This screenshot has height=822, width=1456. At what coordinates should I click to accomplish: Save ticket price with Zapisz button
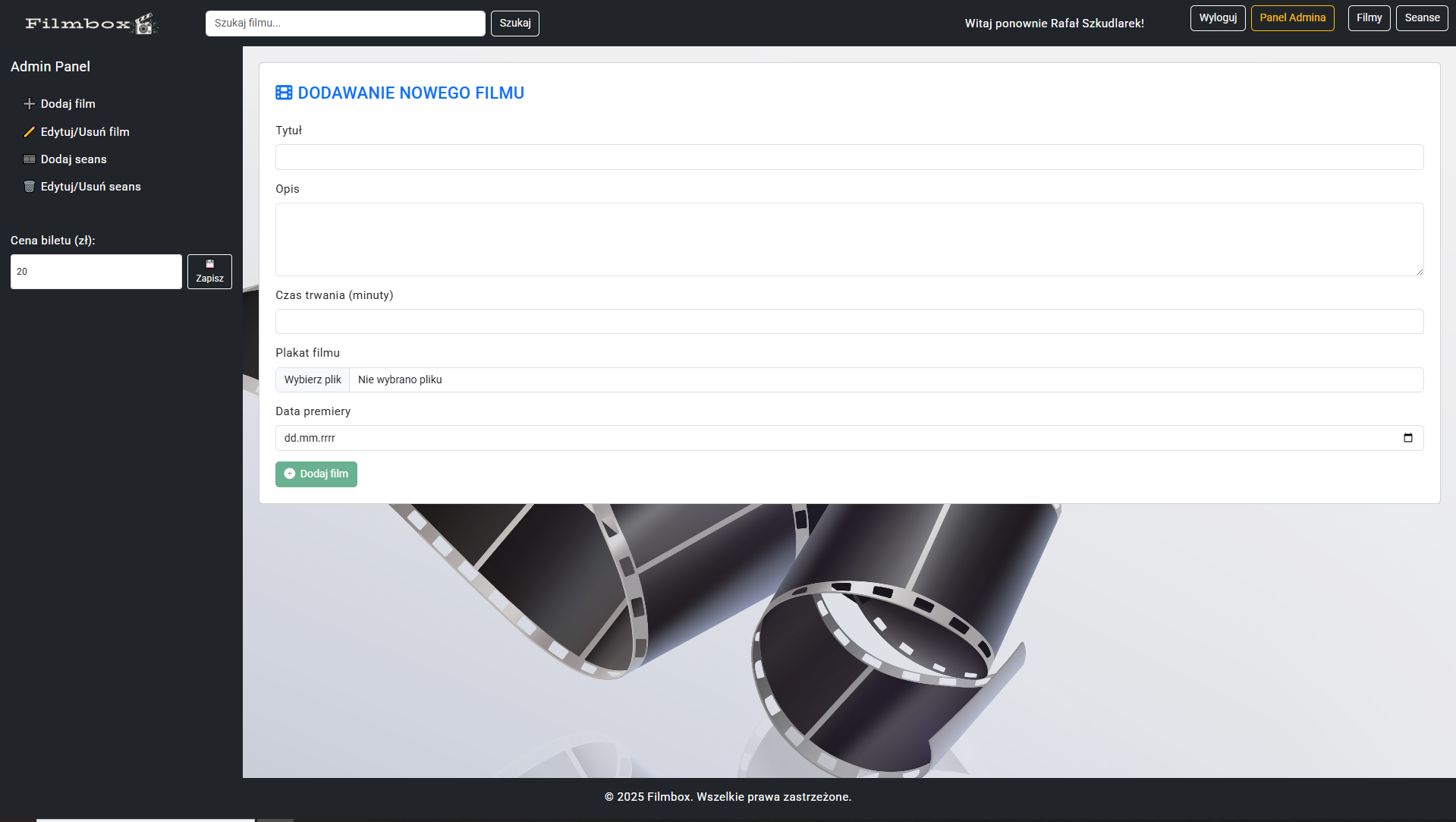[209, 272]
